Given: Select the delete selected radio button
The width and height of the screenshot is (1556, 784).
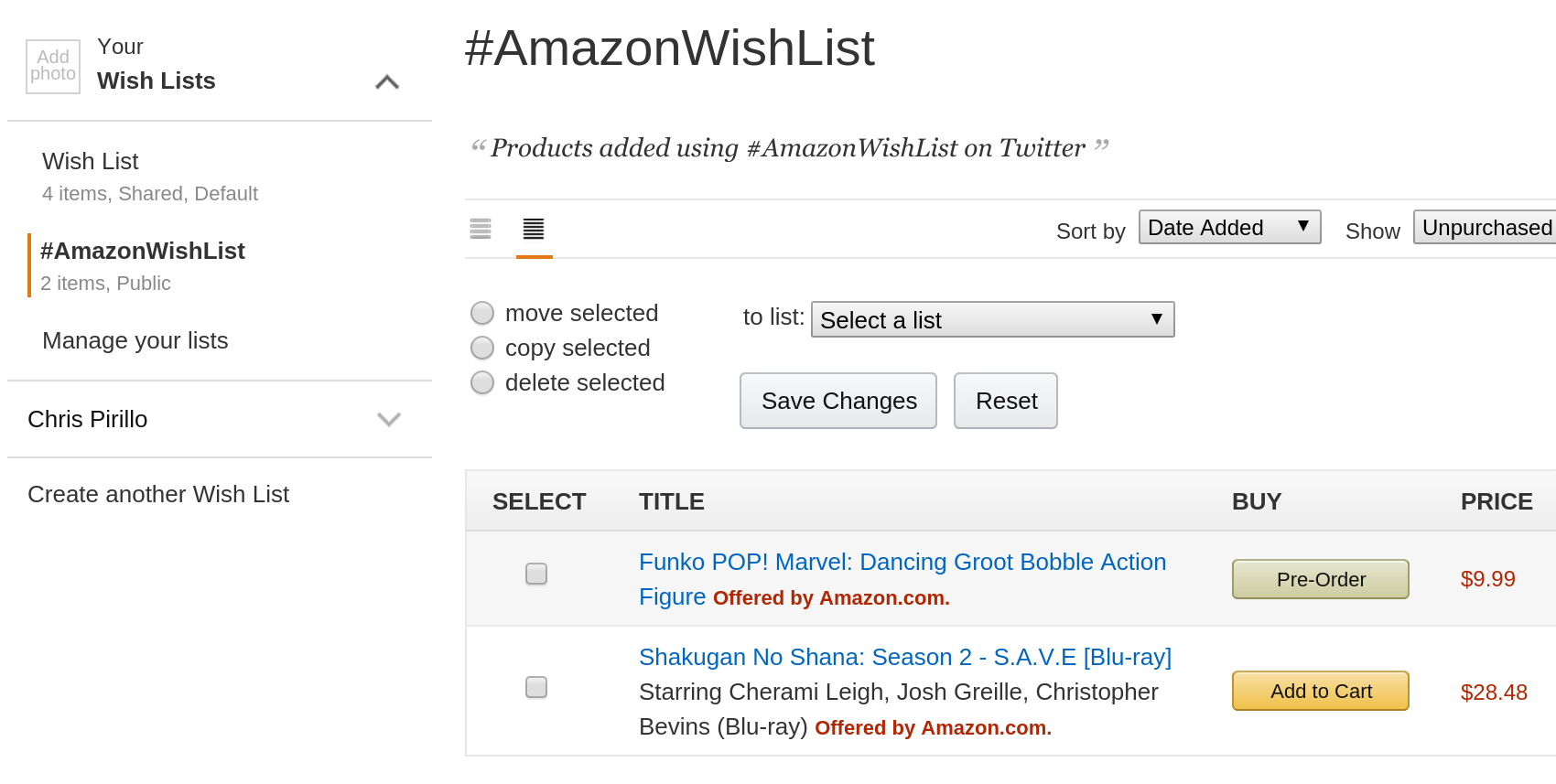Looking at the screenshot, I should click(482, 382).
